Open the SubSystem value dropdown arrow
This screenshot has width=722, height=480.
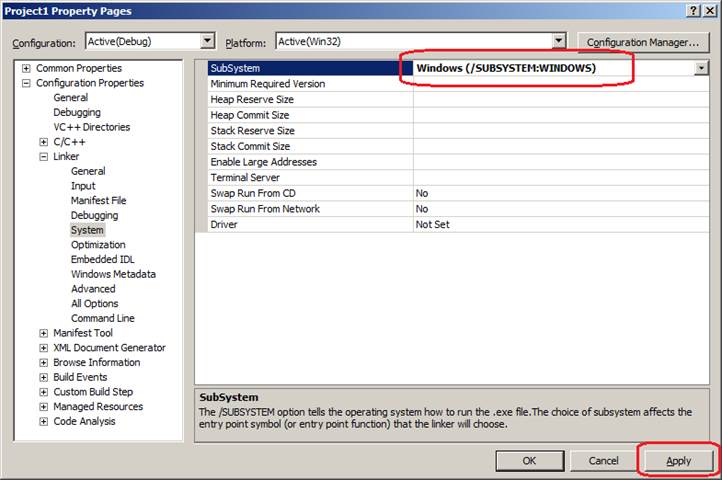pyautogui.click(x=701, y=68)
